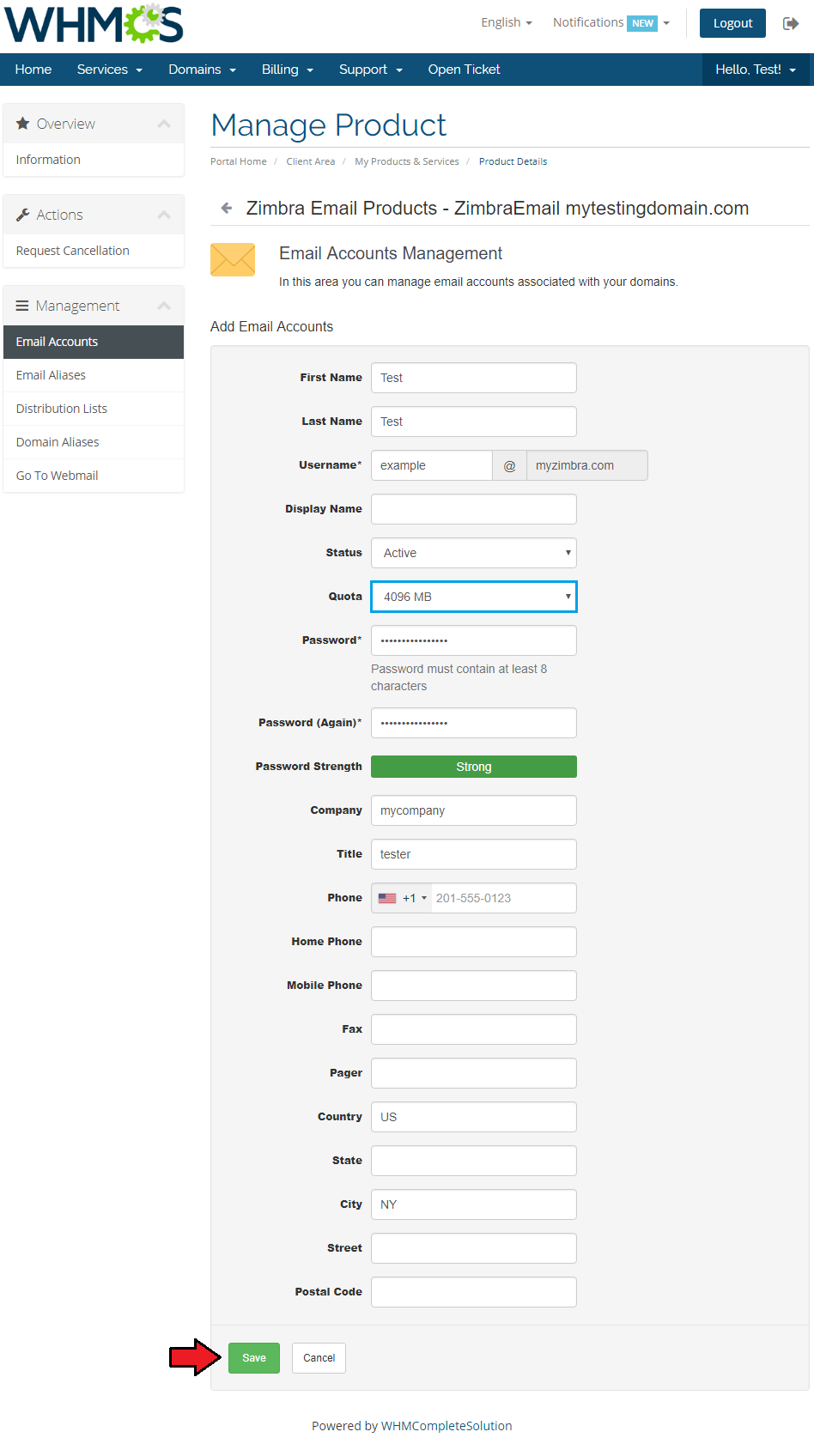Open Domain Aliases in the sidebar
Viewport: 814px width, 1456px height.
click(x=94, y=442)
